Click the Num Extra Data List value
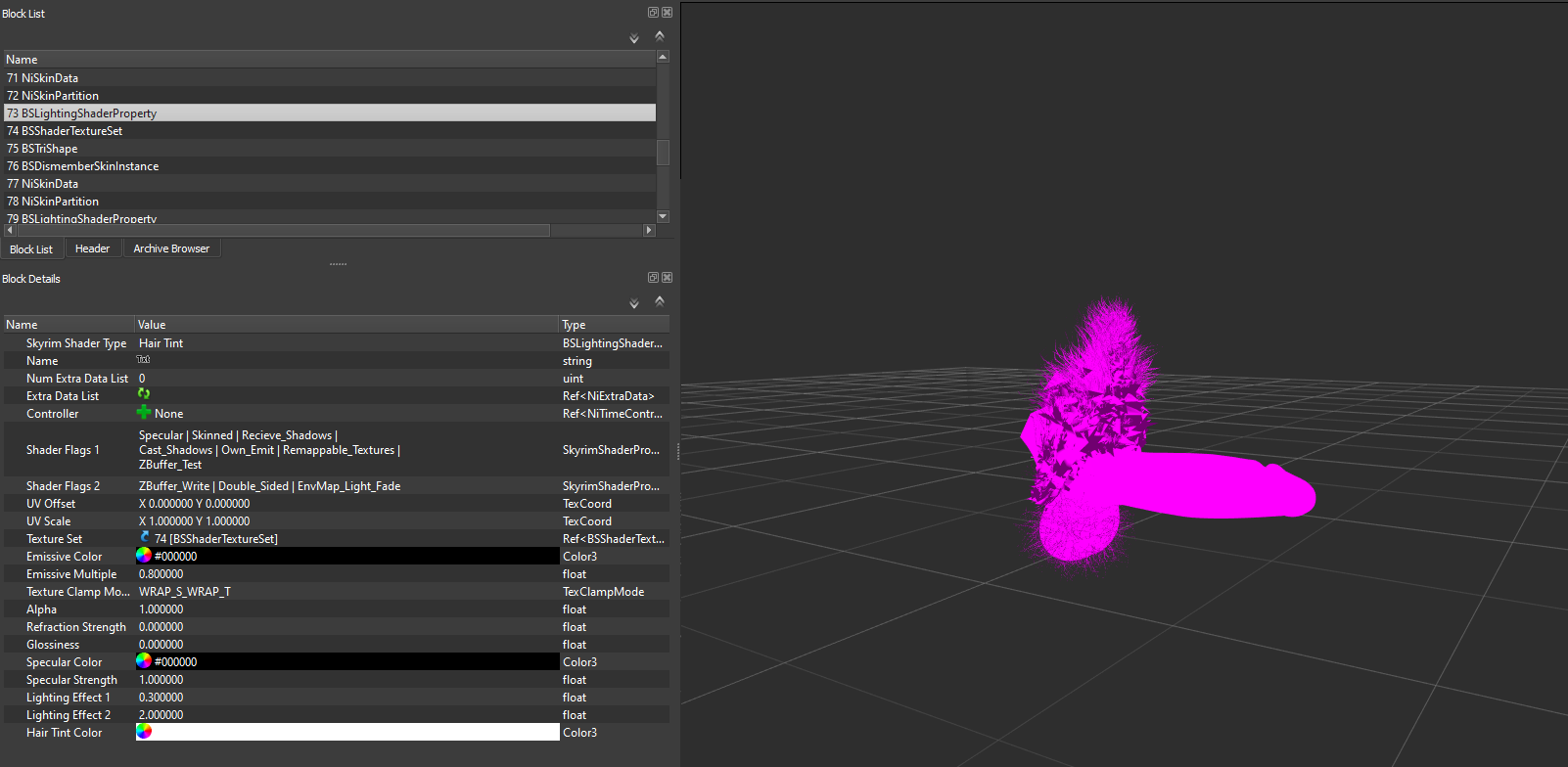 tap(142, 378)
